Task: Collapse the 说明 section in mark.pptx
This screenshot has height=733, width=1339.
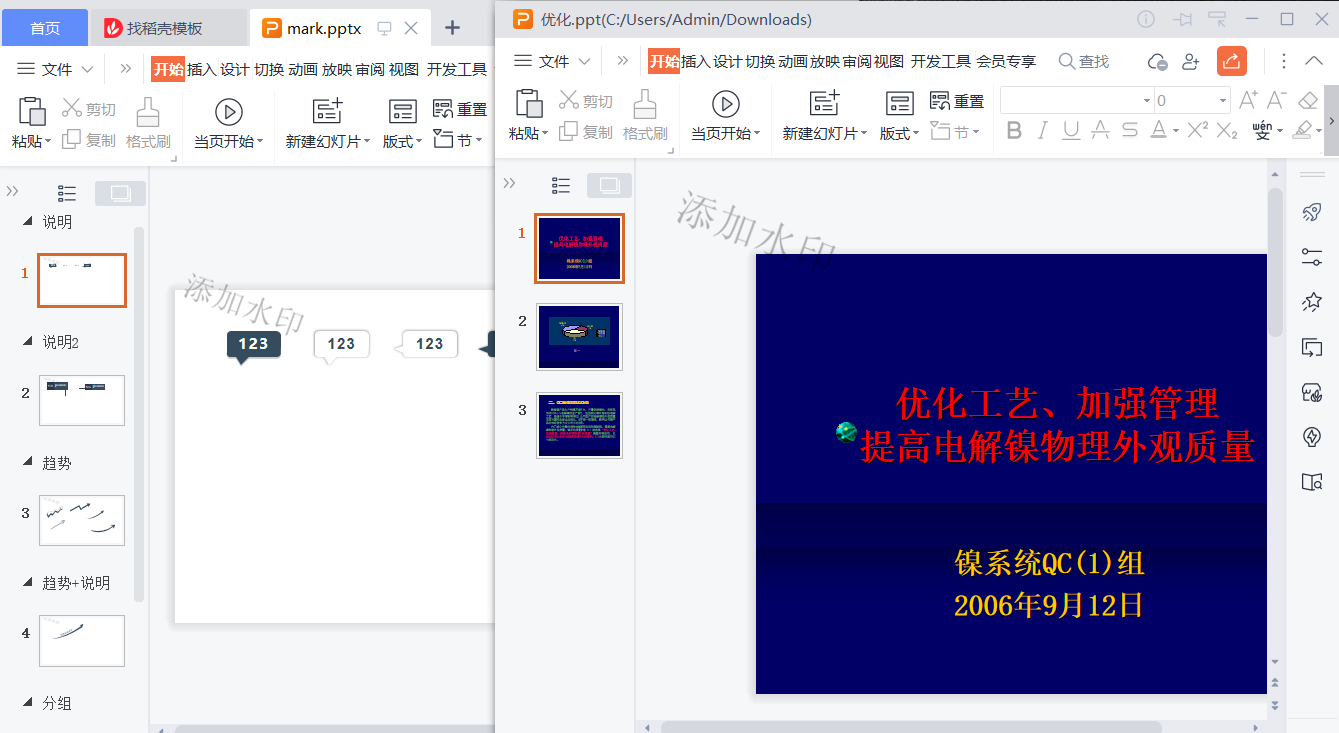Action: tap(26, 222)
